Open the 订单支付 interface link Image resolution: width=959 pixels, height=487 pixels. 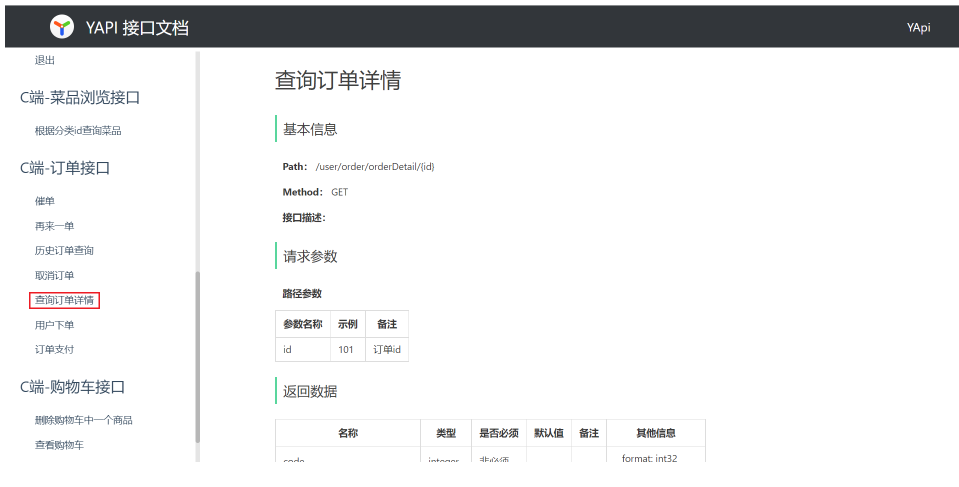54,349
